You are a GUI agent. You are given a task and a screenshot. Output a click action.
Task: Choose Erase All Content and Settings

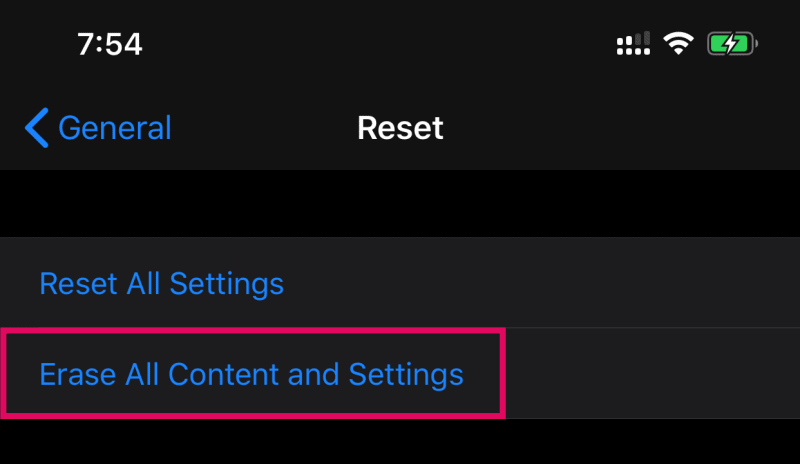click(x=252, y=375)
